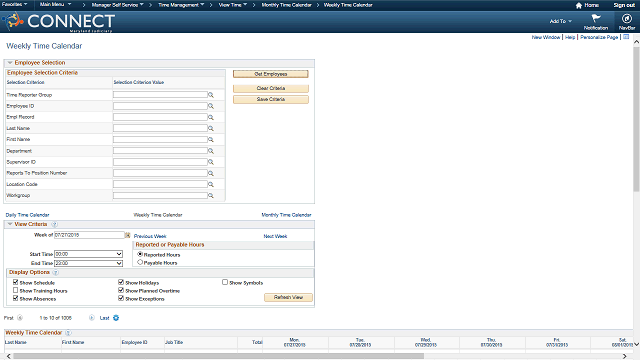Open NavBar compass icon

(627, 18)
